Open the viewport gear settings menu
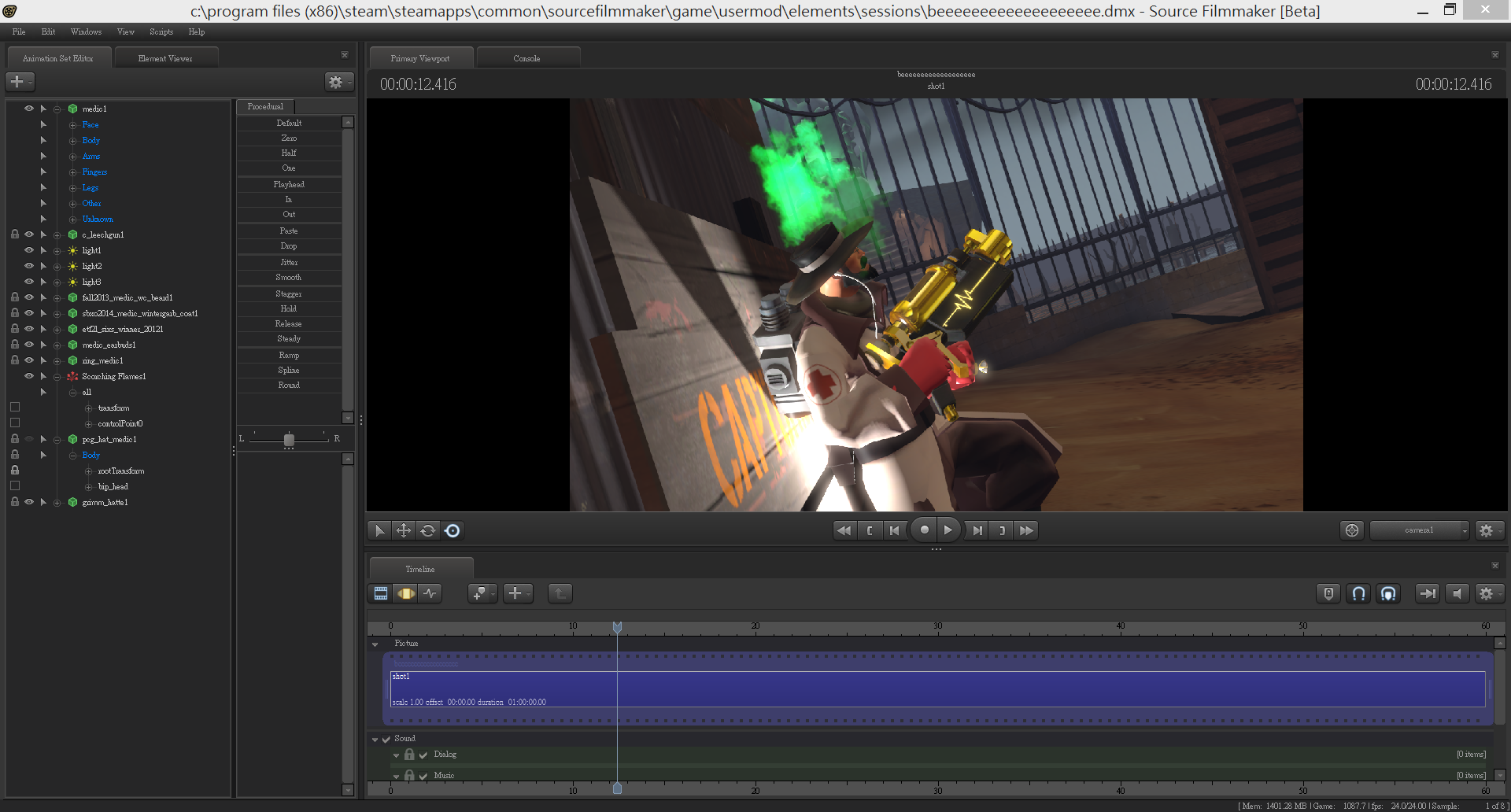 (1488, 530)
